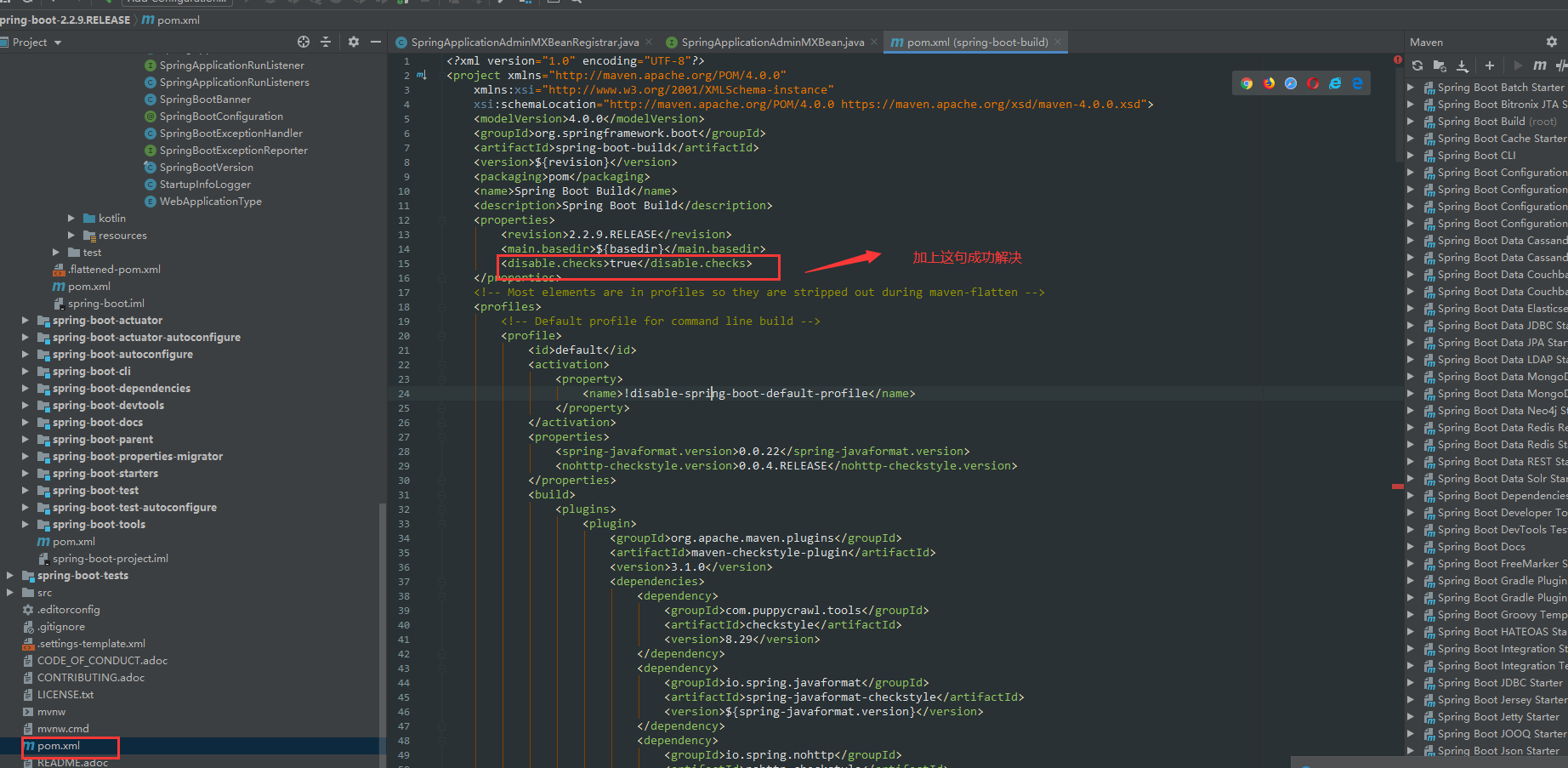The height and width of the screenshot is (768, 1568).
Task: Open Maven panel settings gear
Action: click(1552, 42)
